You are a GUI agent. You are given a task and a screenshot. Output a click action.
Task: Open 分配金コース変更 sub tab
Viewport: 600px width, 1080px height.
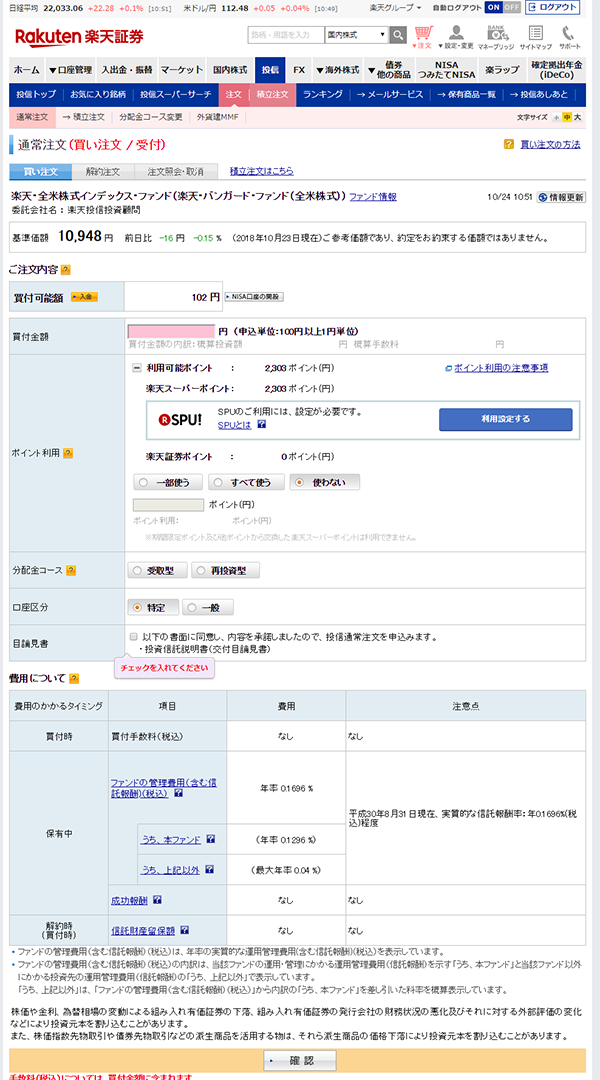pyautogui.click(x=150, y=117)
